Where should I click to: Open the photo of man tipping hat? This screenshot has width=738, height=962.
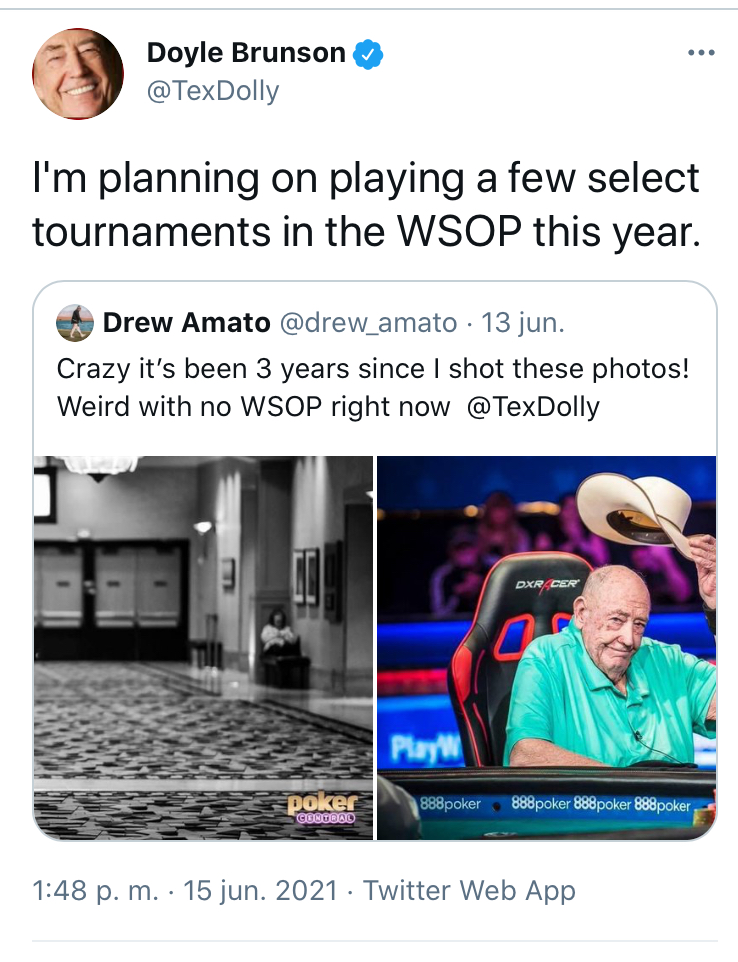click(547, 647)
